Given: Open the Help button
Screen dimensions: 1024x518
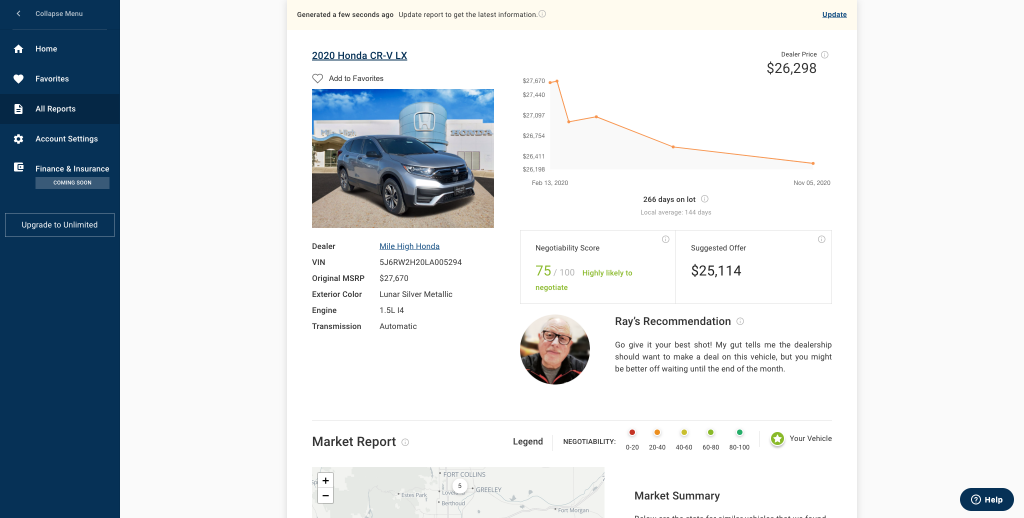Looking at the screenshot, I should 986,500.
